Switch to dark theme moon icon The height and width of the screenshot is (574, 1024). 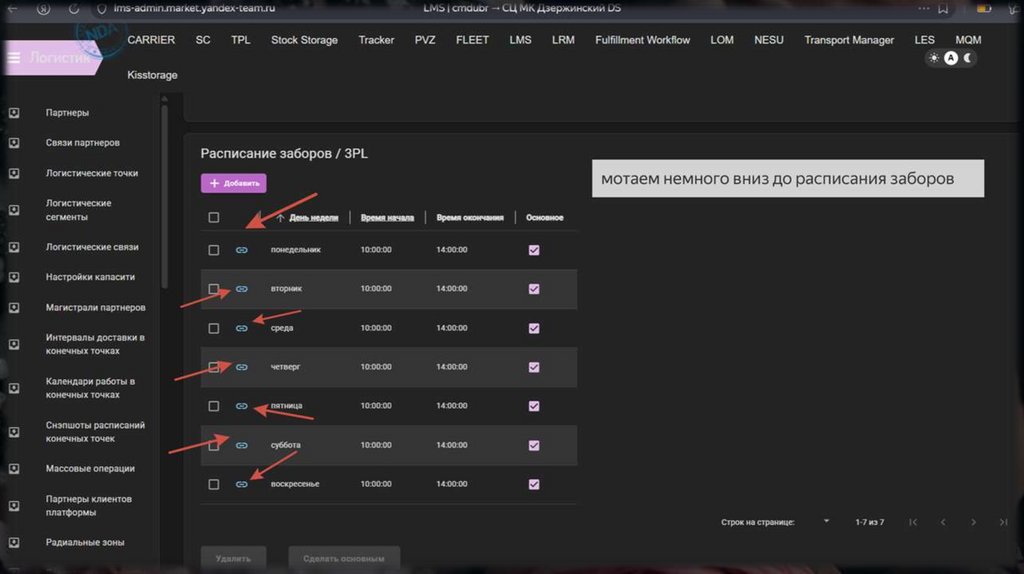pos(968,58)
